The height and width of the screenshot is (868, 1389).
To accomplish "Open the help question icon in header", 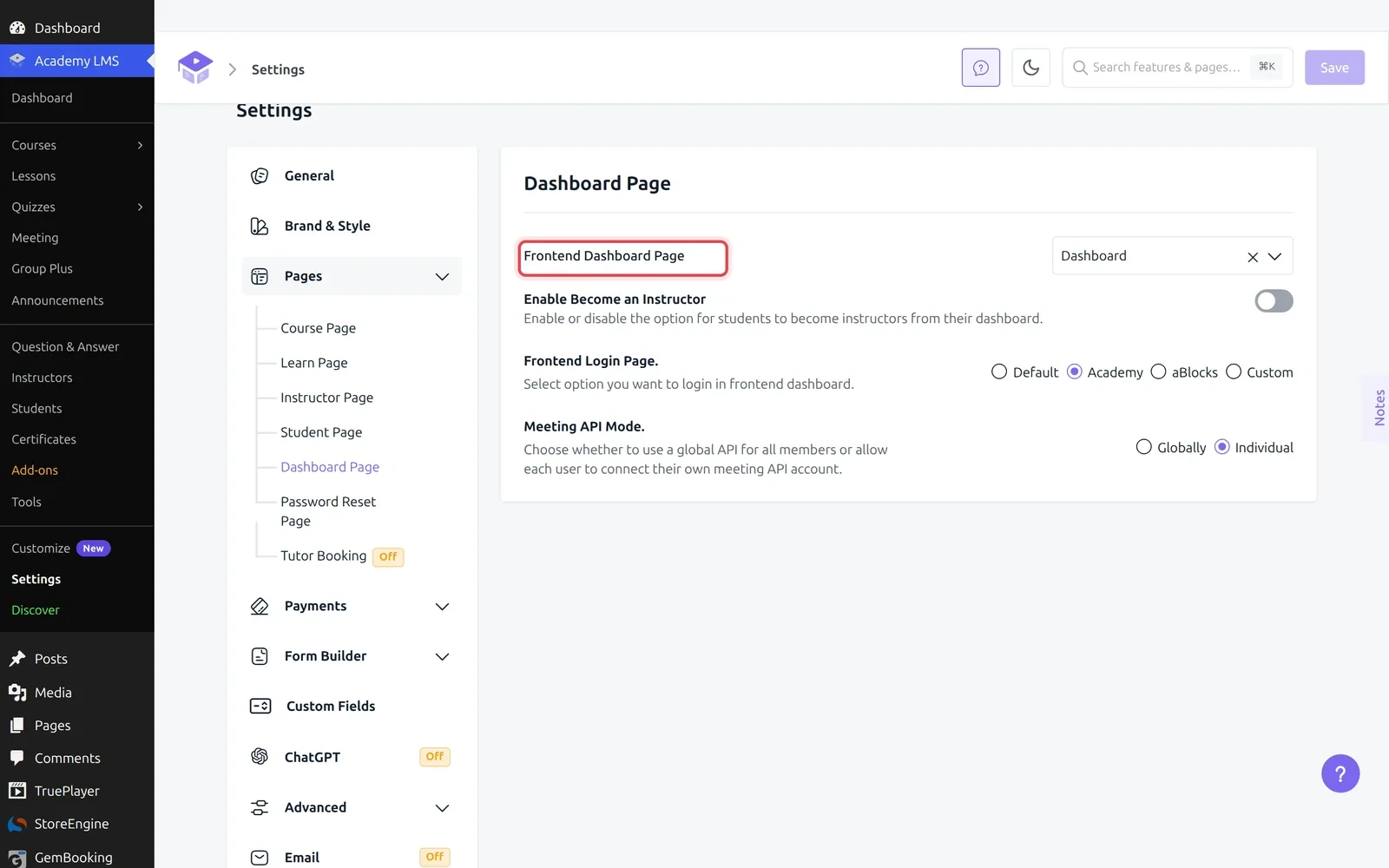I will coord(981,68).
